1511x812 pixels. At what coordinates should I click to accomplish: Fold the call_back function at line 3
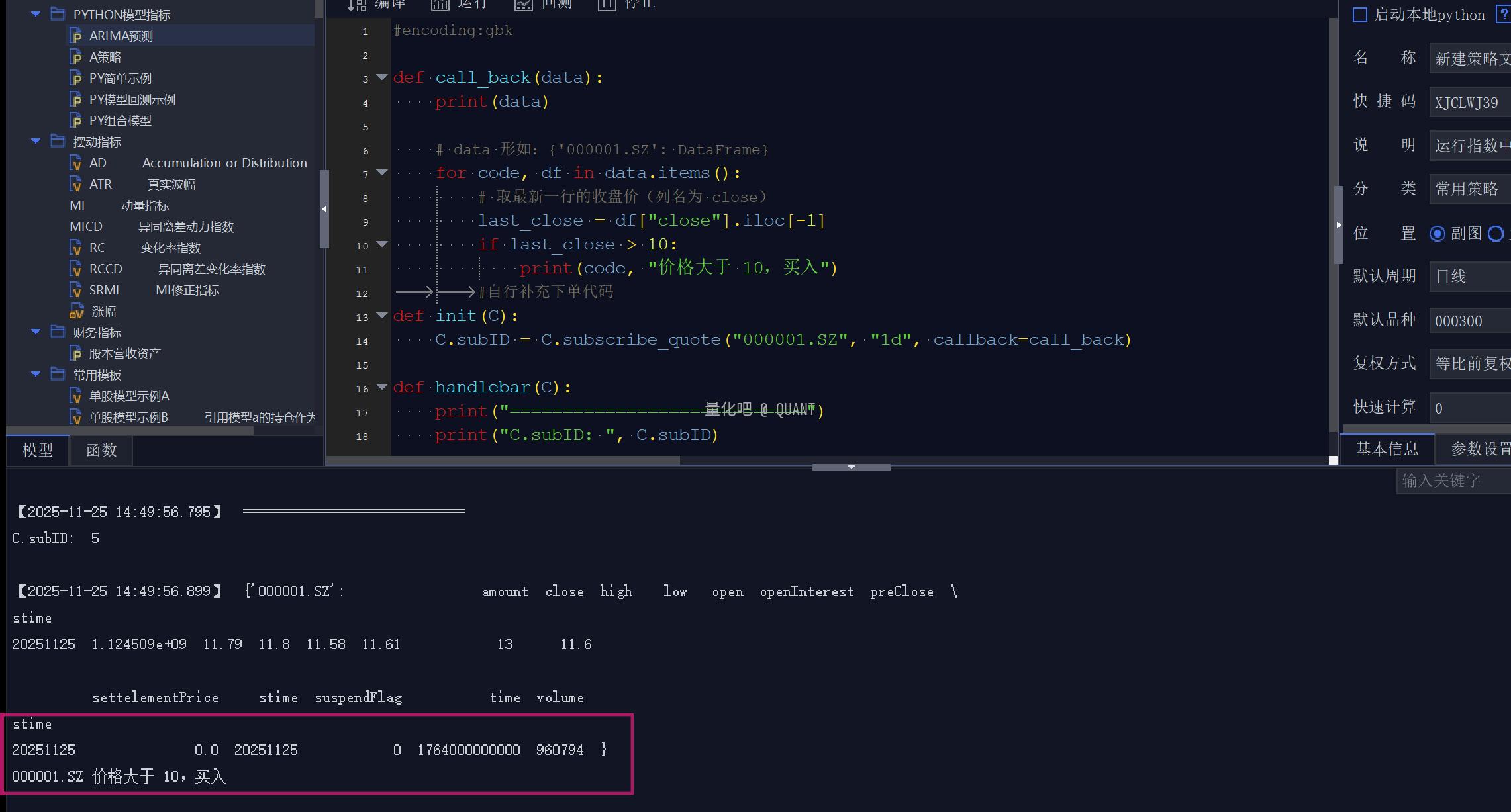pos(382,77)
